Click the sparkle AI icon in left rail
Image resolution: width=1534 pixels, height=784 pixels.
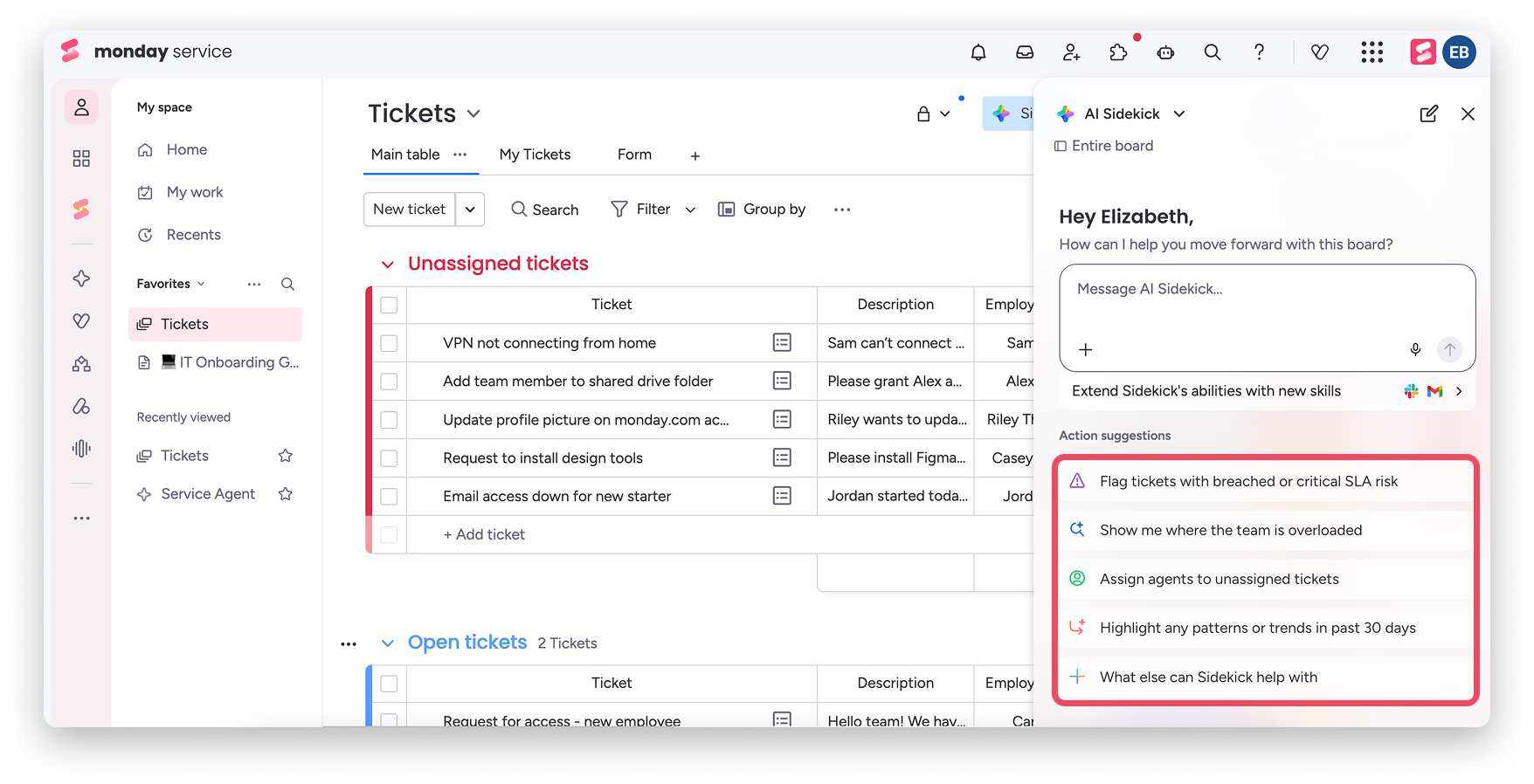[x=81, y=279]
